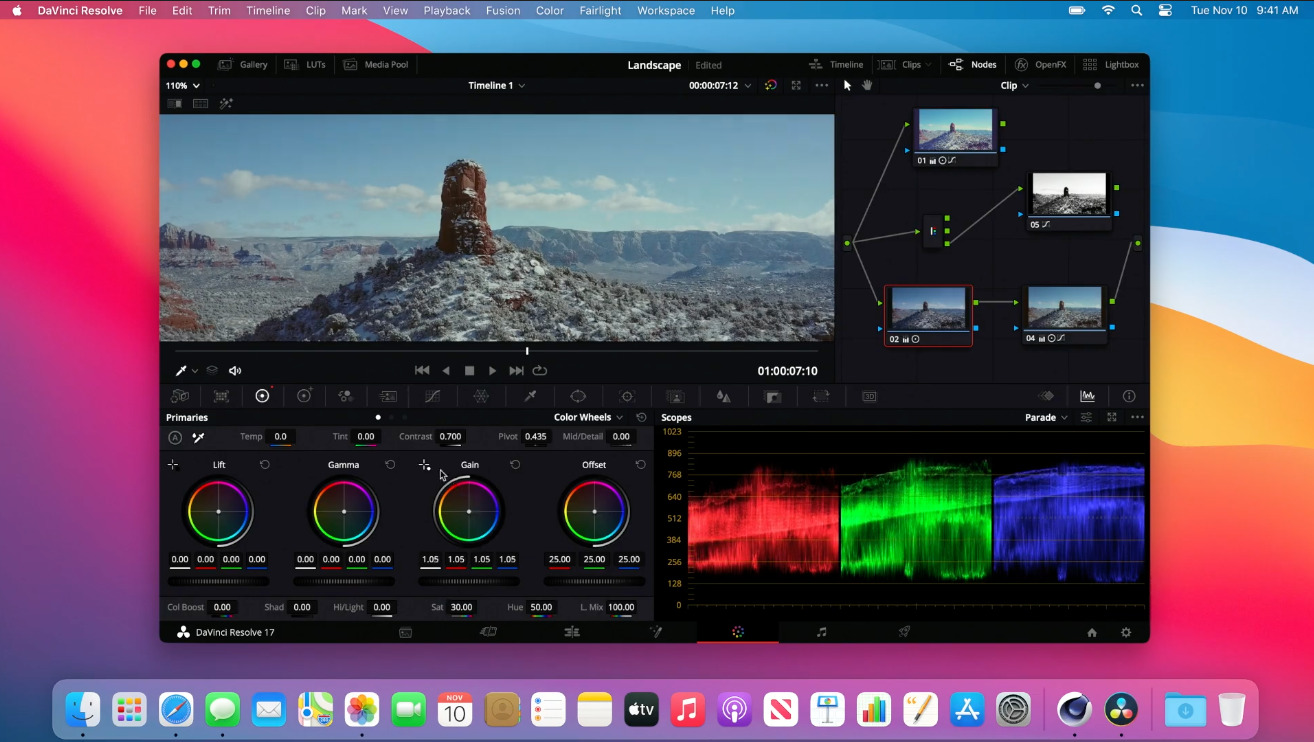Screen dimensions: 1314x742
Task: Select the Qualifier eyedropper palette
Action: tap(531, 396)
